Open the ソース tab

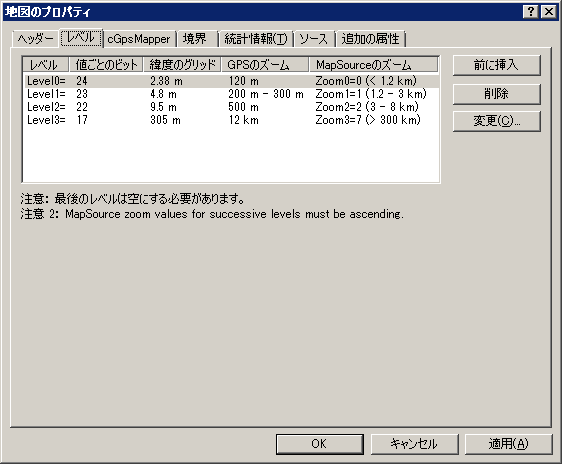coord(313,39)
